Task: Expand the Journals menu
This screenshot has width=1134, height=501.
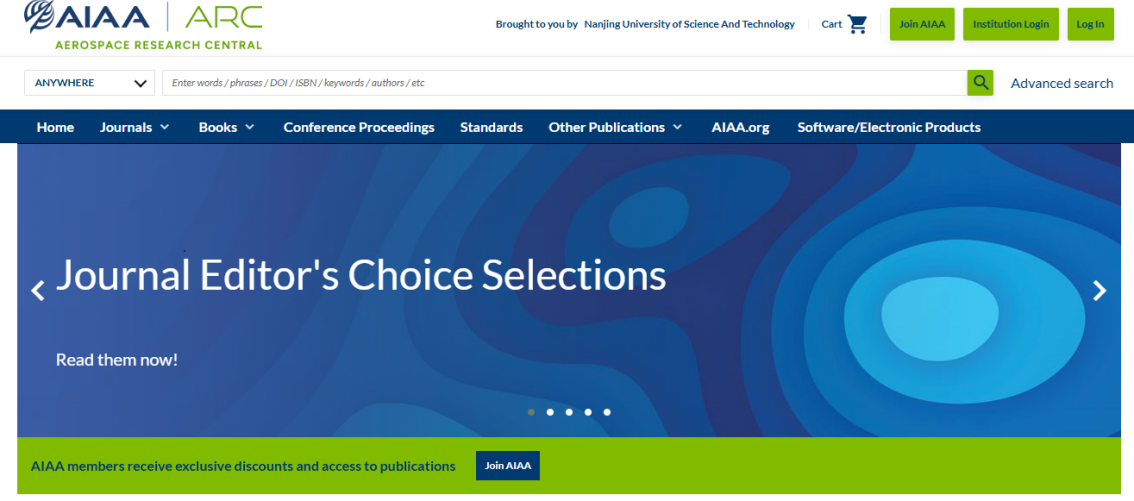Action: tap(135, 127)
